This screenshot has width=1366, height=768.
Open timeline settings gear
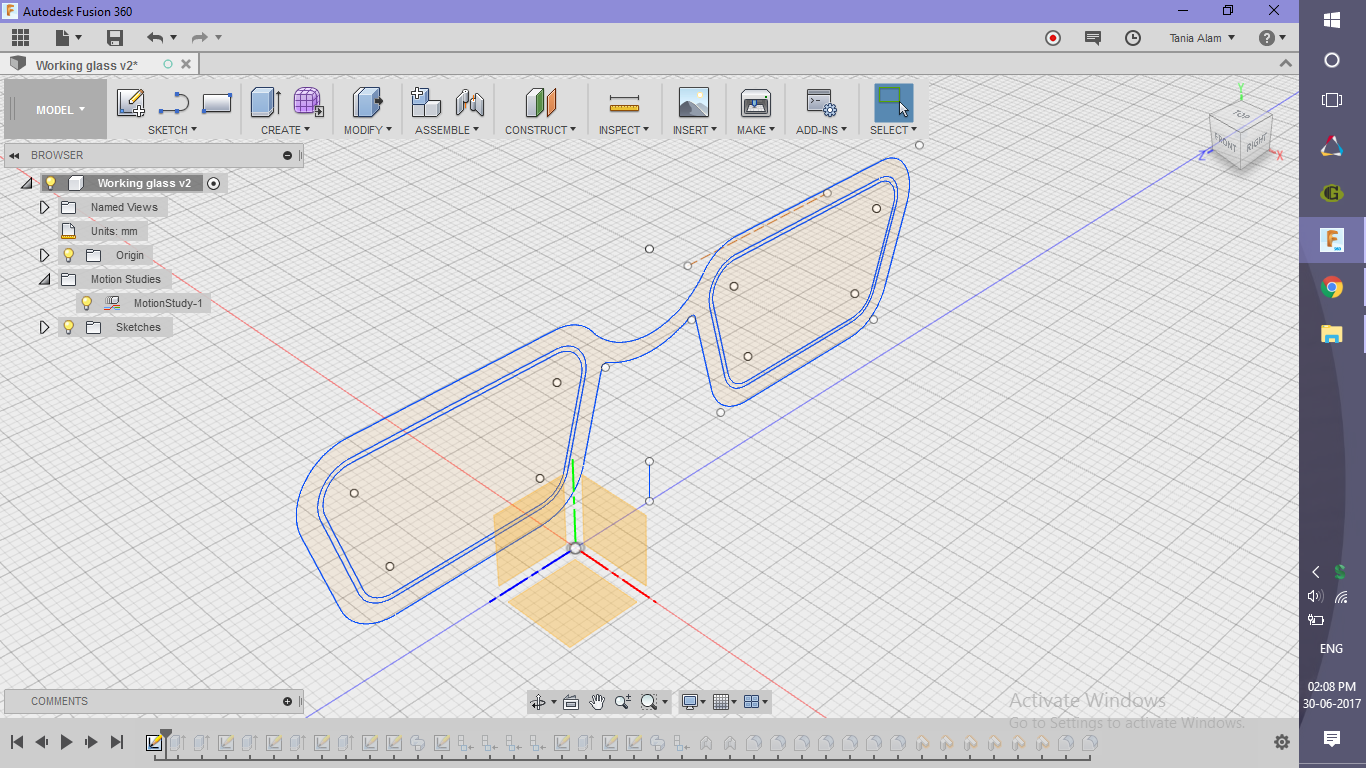click(1282, 742)
